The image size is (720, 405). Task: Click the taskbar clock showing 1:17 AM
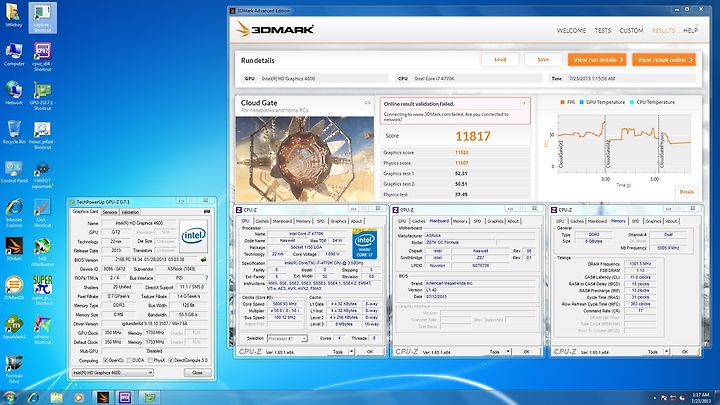[701, 398]
